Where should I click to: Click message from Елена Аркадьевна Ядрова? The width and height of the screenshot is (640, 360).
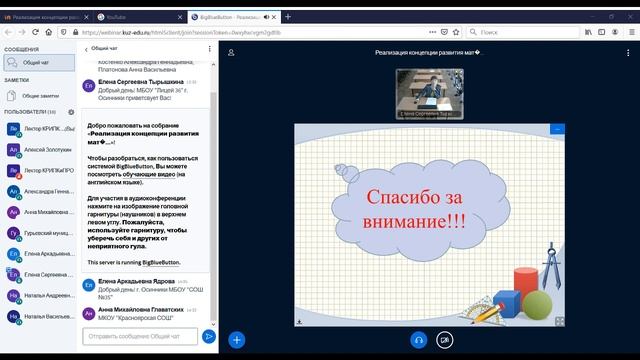145,289
